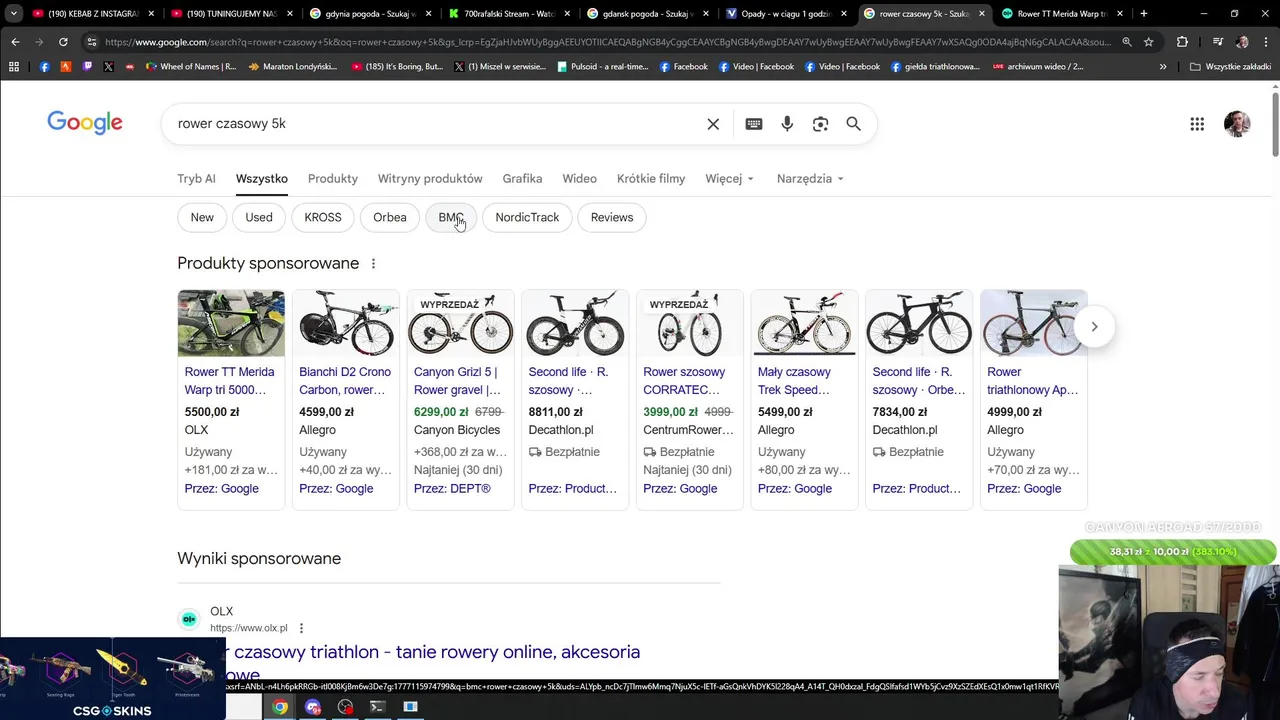Open the Rower TT Merida Warp tri 5000 listing
Viewport: 1280px width, 720px height.
(x=229, y=381)
